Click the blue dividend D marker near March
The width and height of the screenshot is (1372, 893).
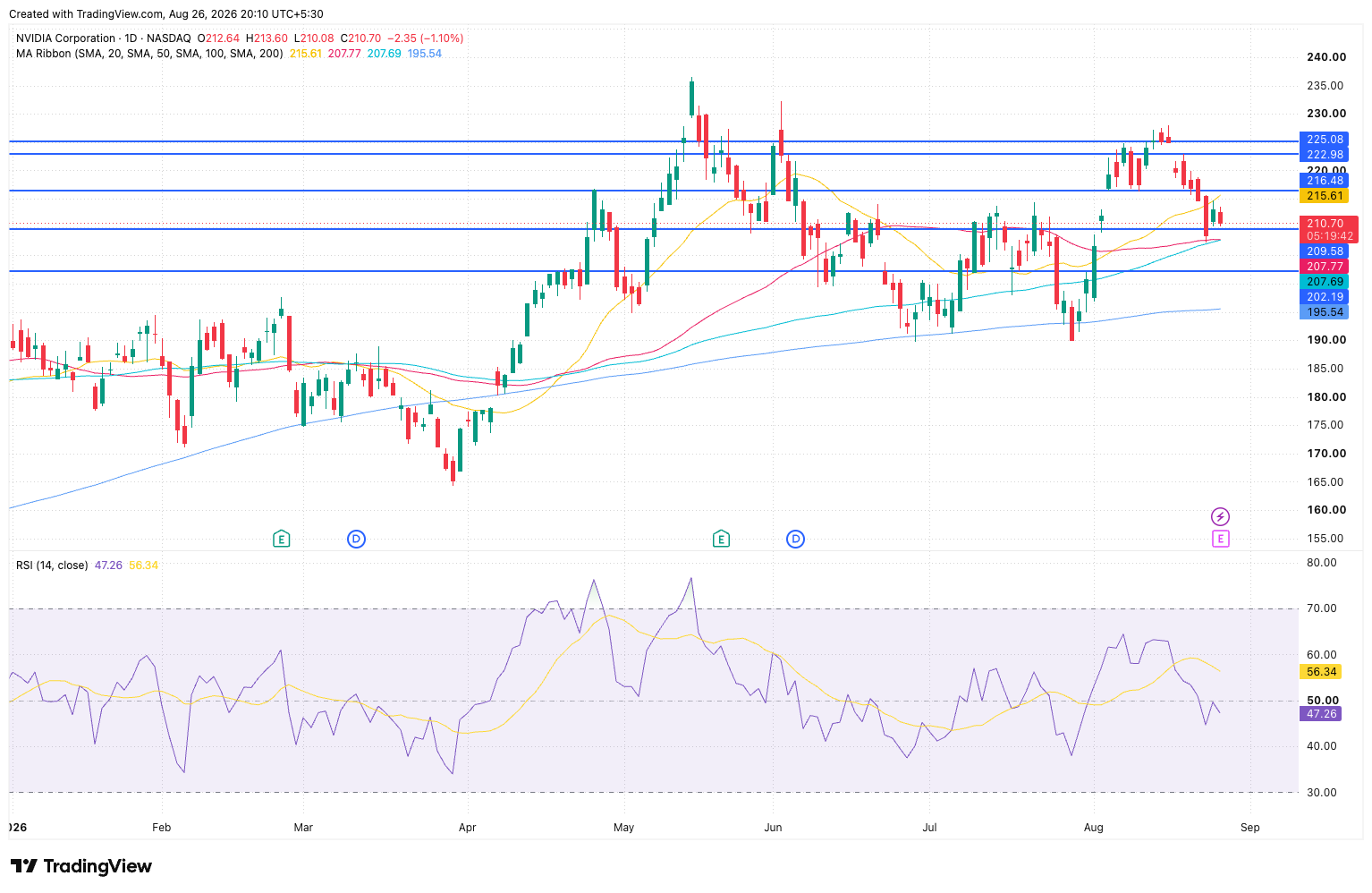tap(356, 539)
